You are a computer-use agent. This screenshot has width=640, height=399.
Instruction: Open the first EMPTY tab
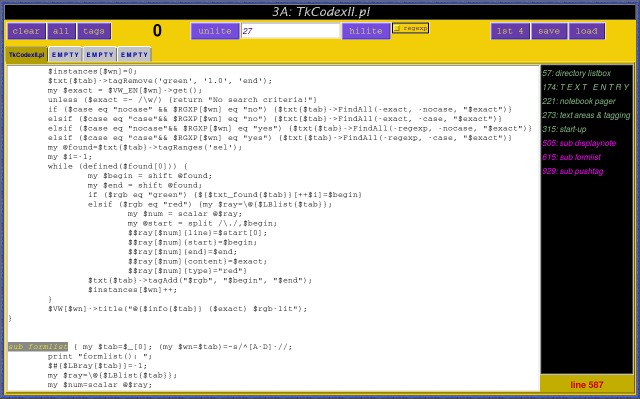tap(65, 55)
